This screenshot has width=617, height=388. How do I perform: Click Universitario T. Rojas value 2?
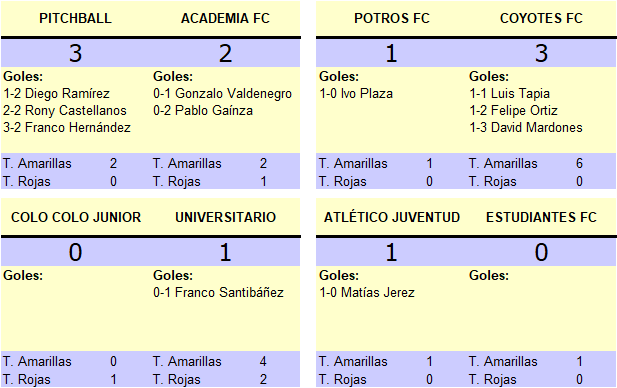coord(263,379)
